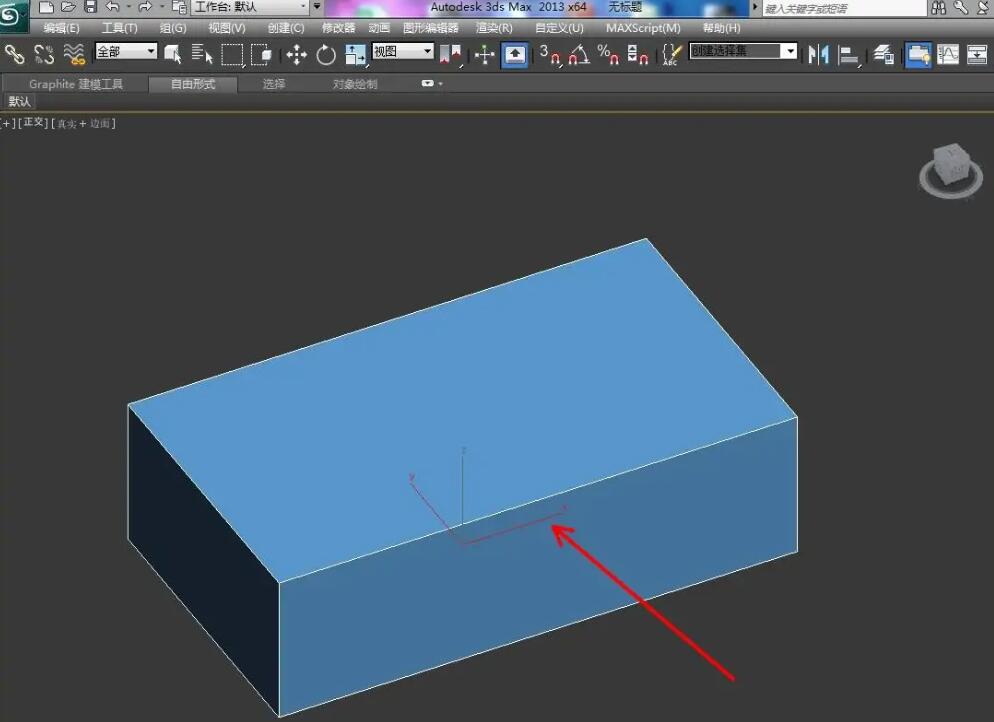
Task: Open the 渲染(R) menu
Action: tap(493, 28)
